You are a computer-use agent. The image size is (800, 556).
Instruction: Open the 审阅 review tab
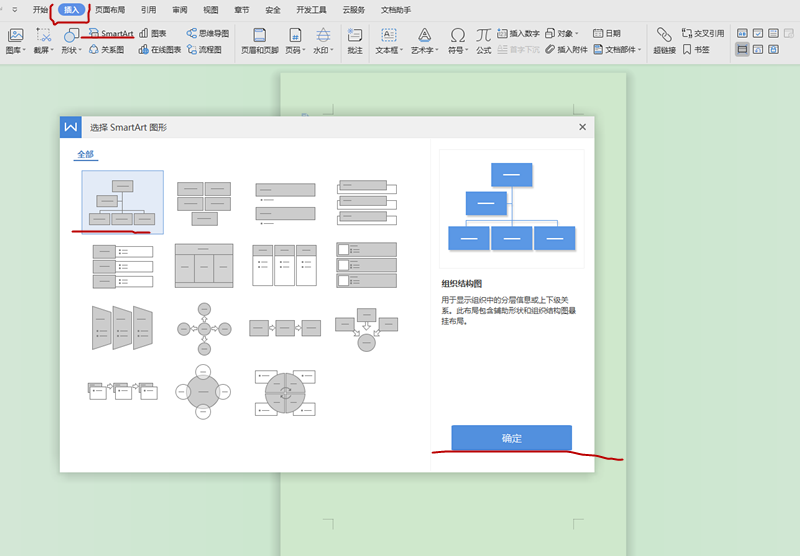(x=179, y=10)
